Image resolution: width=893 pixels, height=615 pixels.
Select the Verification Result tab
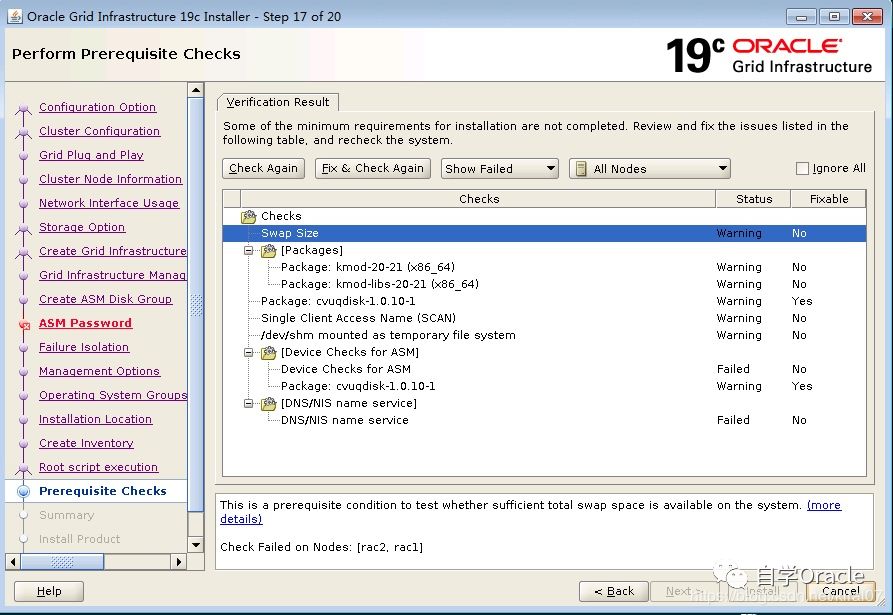tap(278, 102)
